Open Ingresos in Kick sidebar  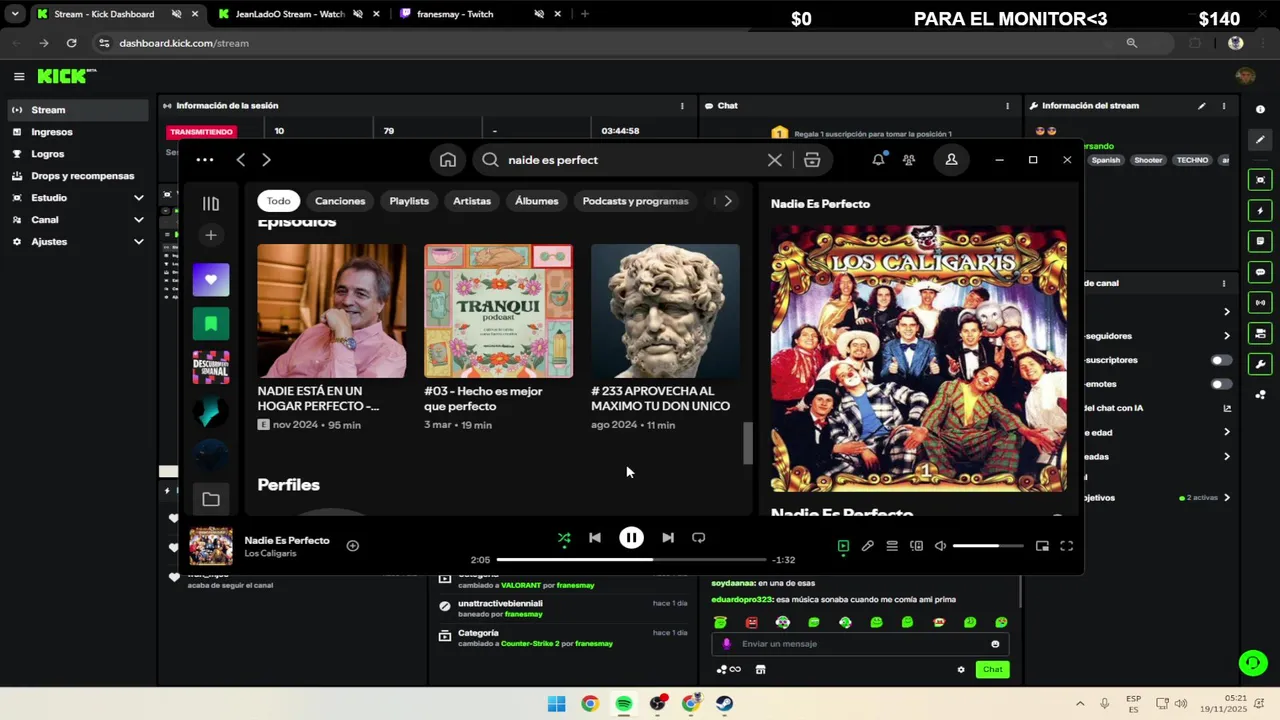point(78,132)
